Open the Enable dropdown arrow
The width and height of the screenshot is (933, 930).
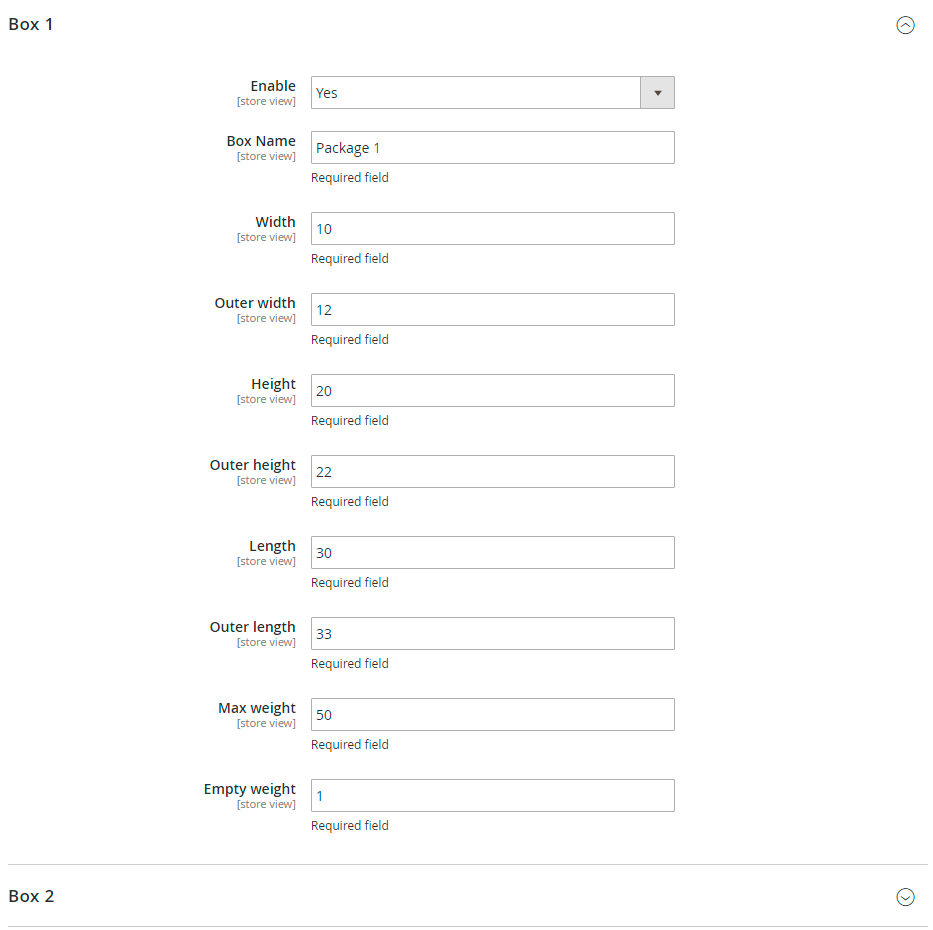click(658, 93)
